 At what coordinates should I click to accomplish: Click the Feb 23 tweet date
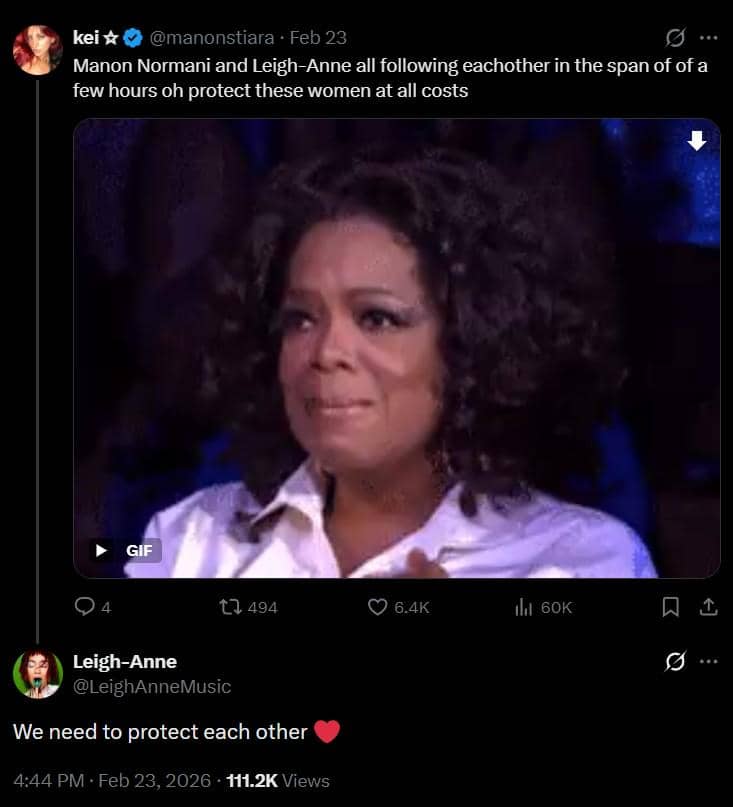coord(318,38)
